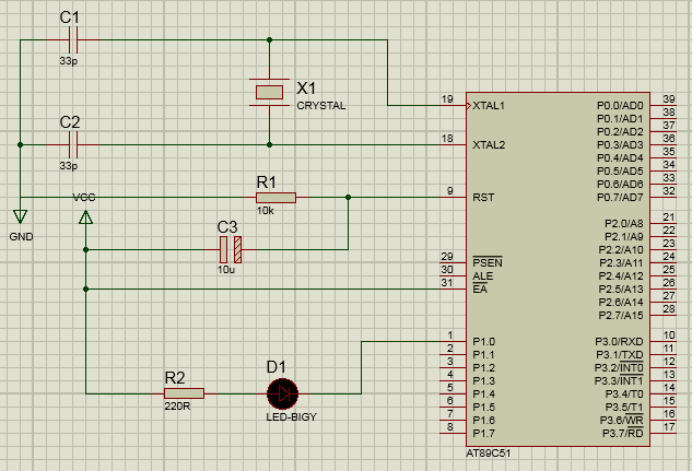This screenshot has height=471, width=693.
Task: Click the D1 LED symbol
Action: click(281, 393)
